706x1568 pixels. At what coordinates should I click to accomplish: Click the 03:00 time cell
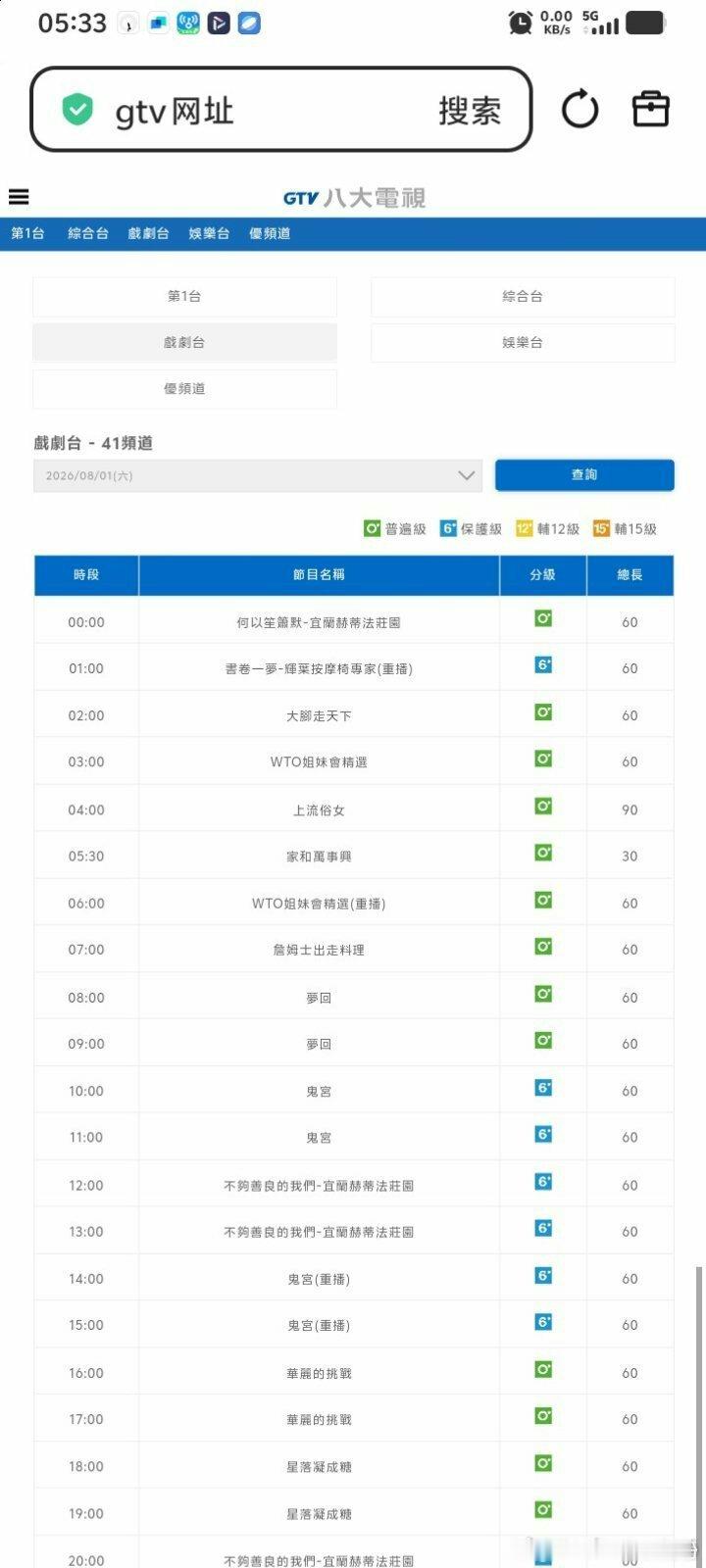coord(86,761)
